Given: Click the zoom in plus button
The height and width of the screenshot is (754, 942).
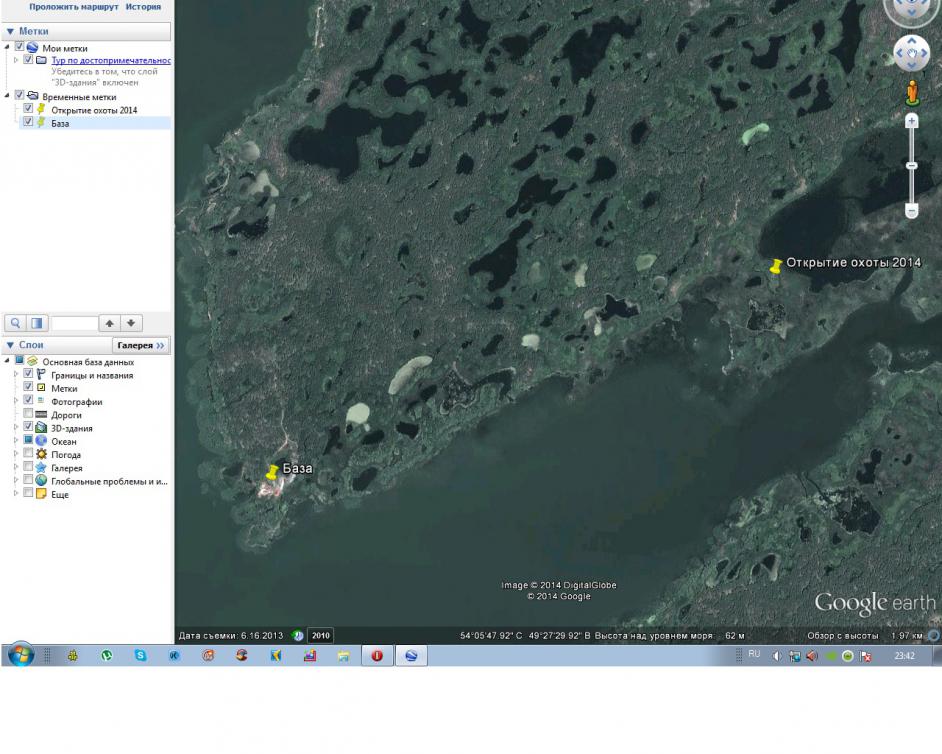Looking at the screenshot, I should point(912,121).
